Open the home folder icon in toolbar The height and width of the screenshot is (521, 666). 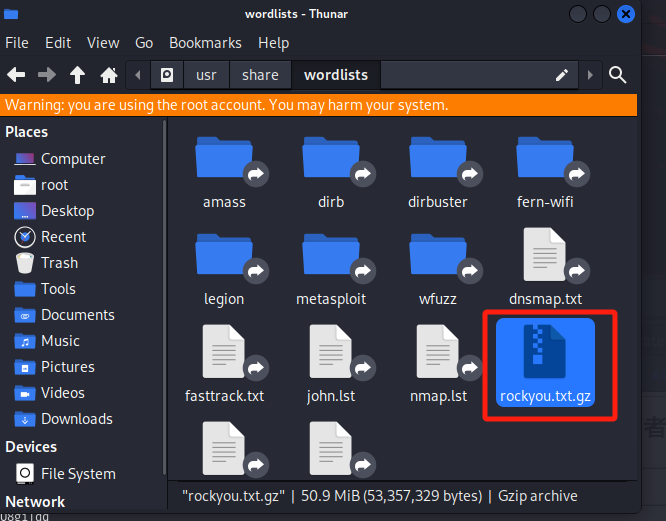(x=109, y=75)
